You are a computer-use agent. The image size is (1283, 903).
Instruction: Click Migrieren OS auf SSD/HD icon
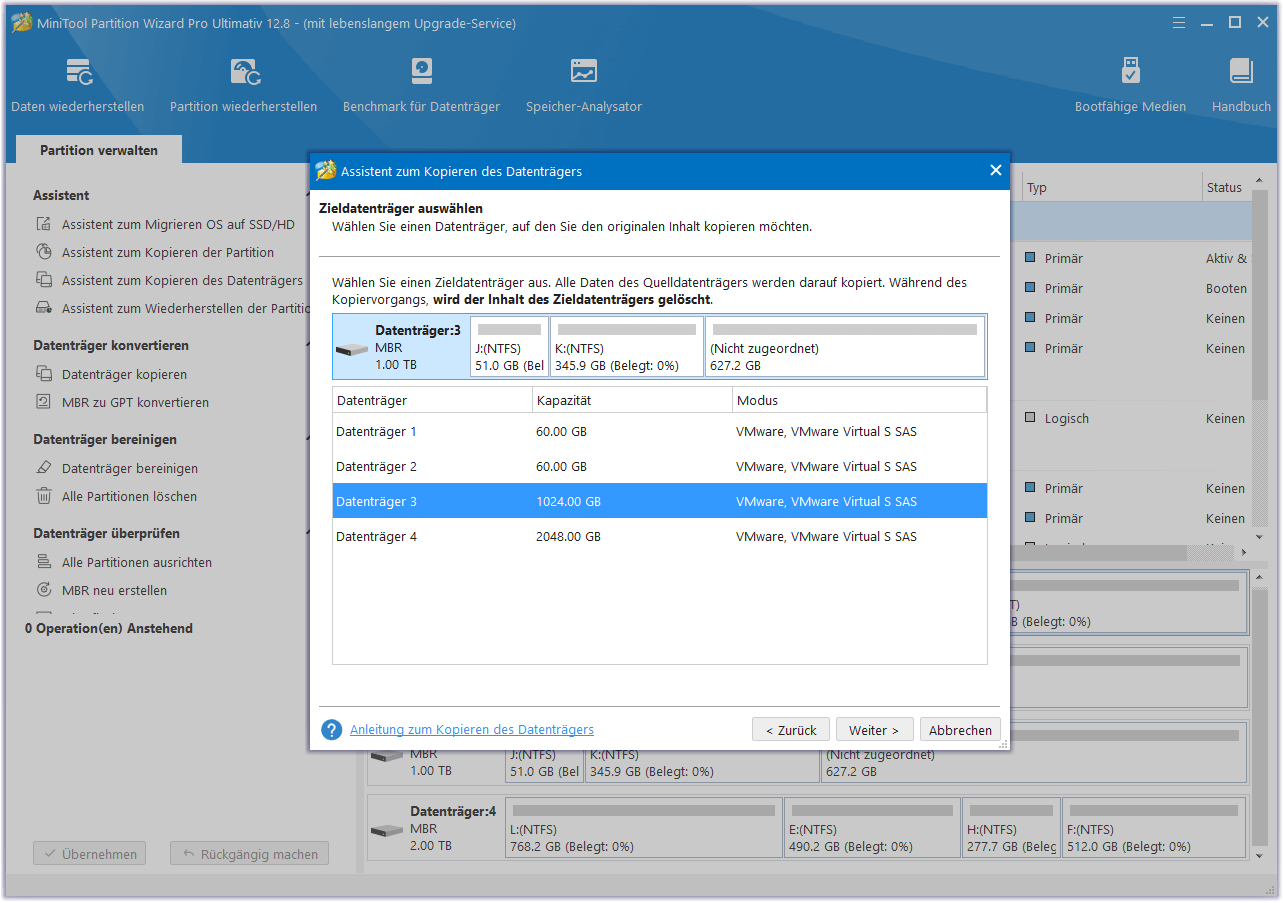pos(44,224)
